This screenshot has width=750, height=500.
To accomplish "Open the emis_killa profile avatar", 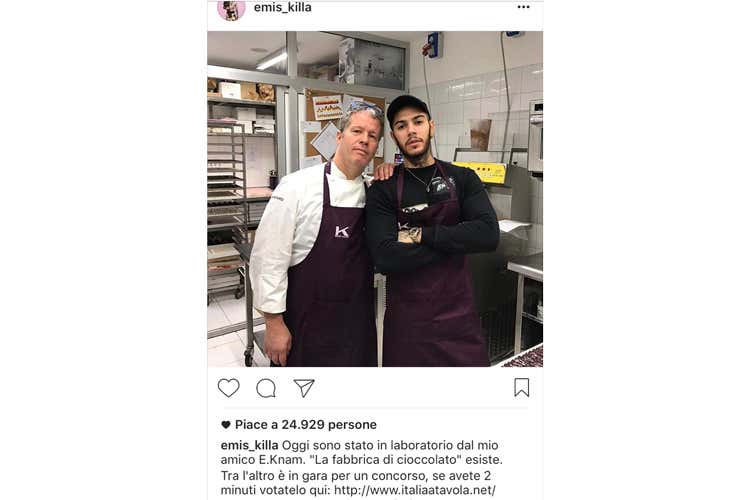I will point(231,10).
